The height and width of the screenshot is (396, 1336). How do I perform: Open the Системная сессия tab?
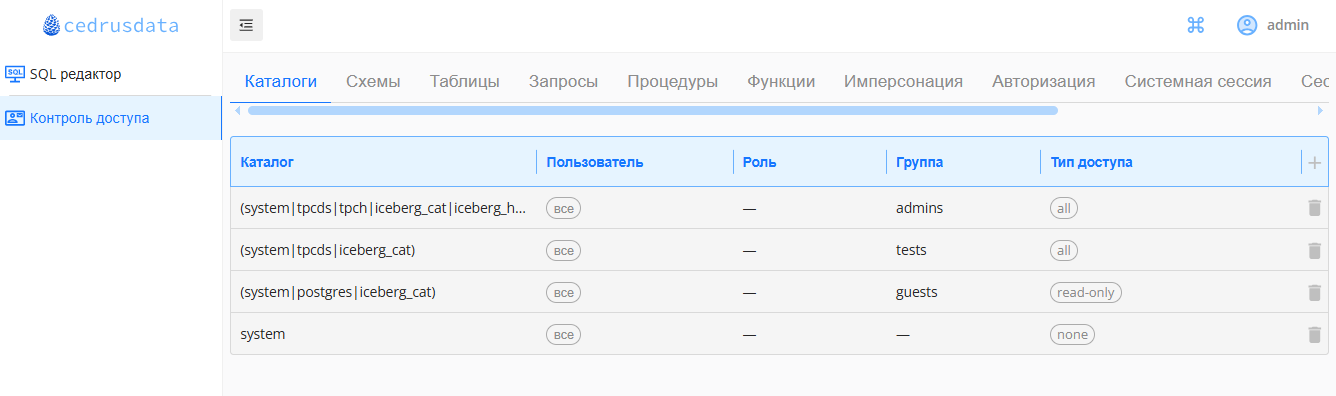click(x=1198, y=82)
